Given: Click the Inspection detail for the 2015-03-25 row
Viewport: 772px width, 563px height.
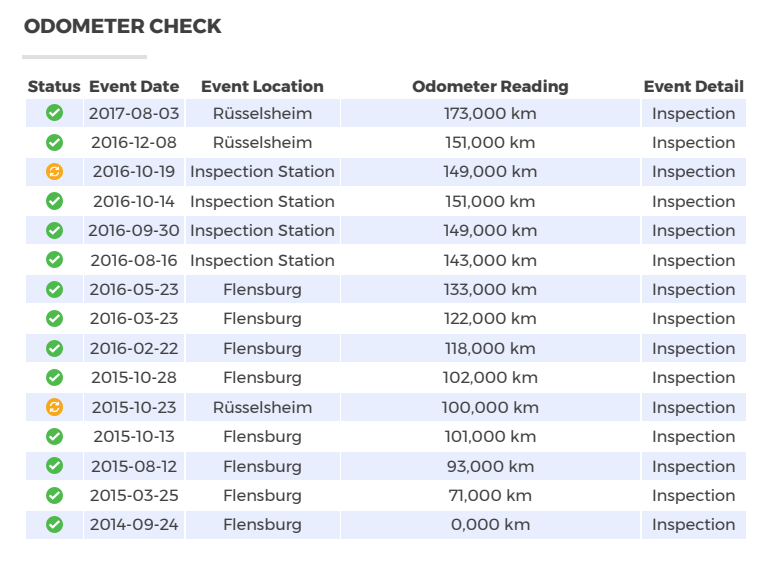Looking at the screenshot, I should point(693,496).
